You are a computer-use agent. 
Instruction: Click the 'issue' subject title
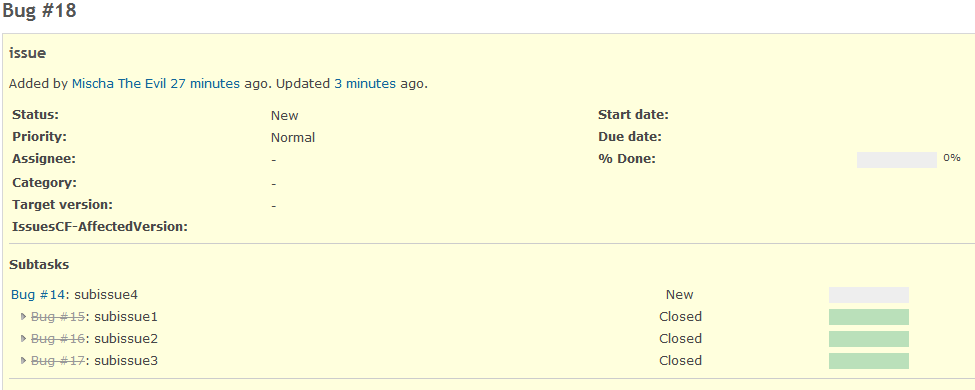(27, 53)
